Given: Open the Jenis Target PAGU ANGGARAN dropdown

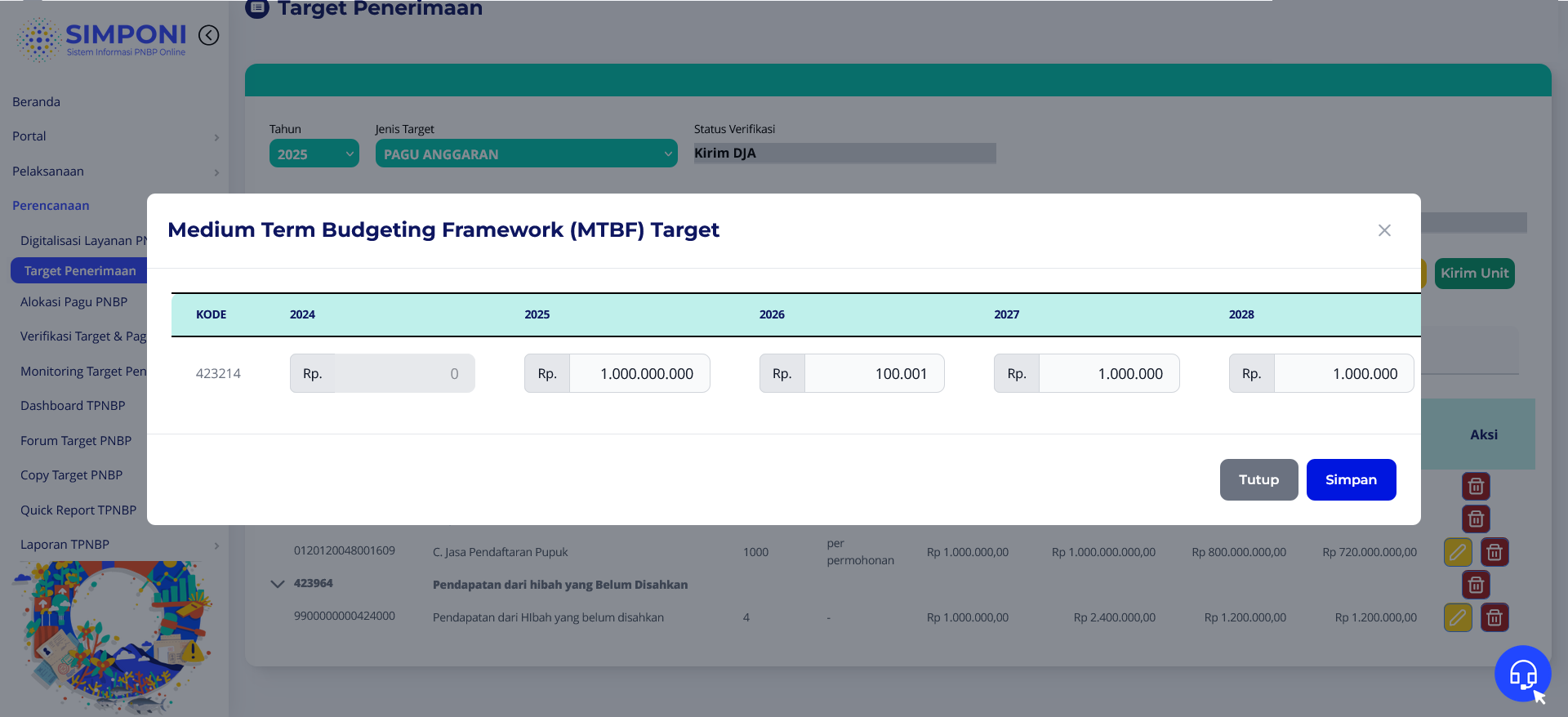Looking at the screenshot, I should [x=526, y=154].
